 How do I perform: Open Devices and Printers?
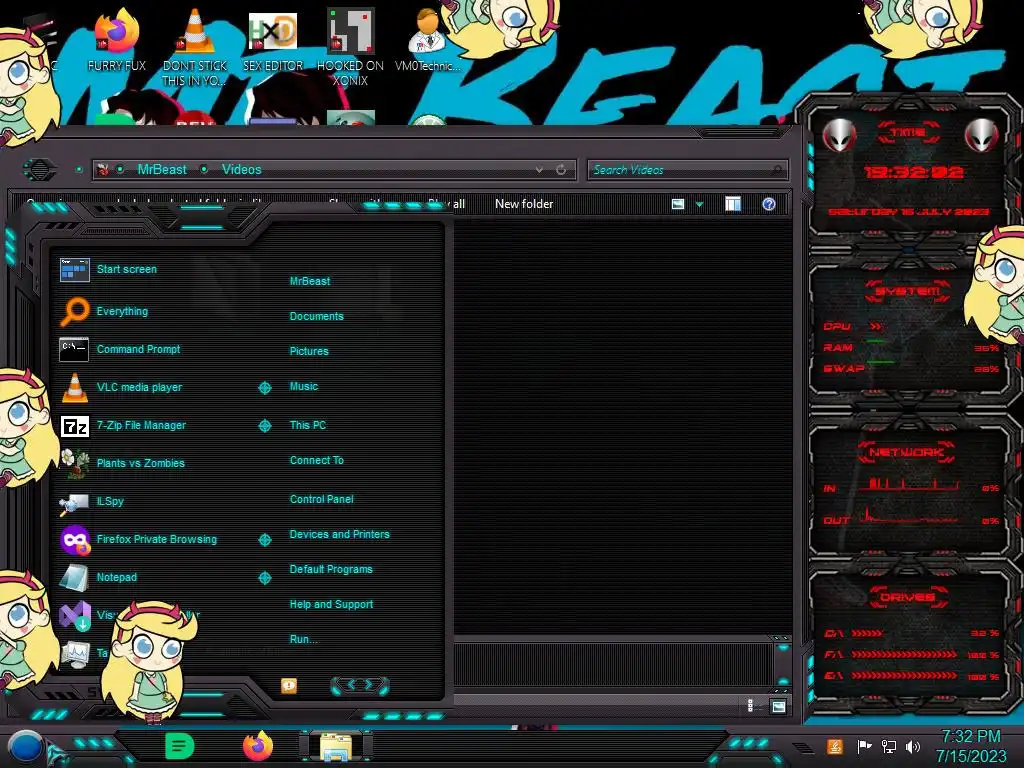340,534
